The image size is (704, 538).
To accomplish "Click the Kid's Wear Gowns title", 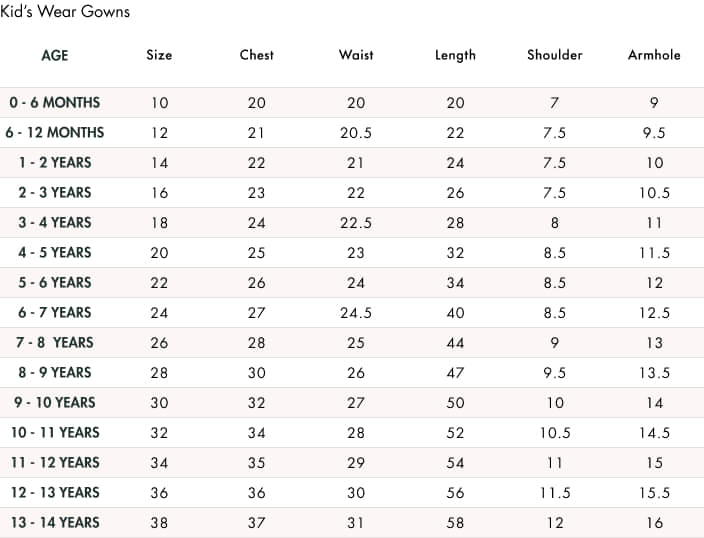I will tap(65, 12).
